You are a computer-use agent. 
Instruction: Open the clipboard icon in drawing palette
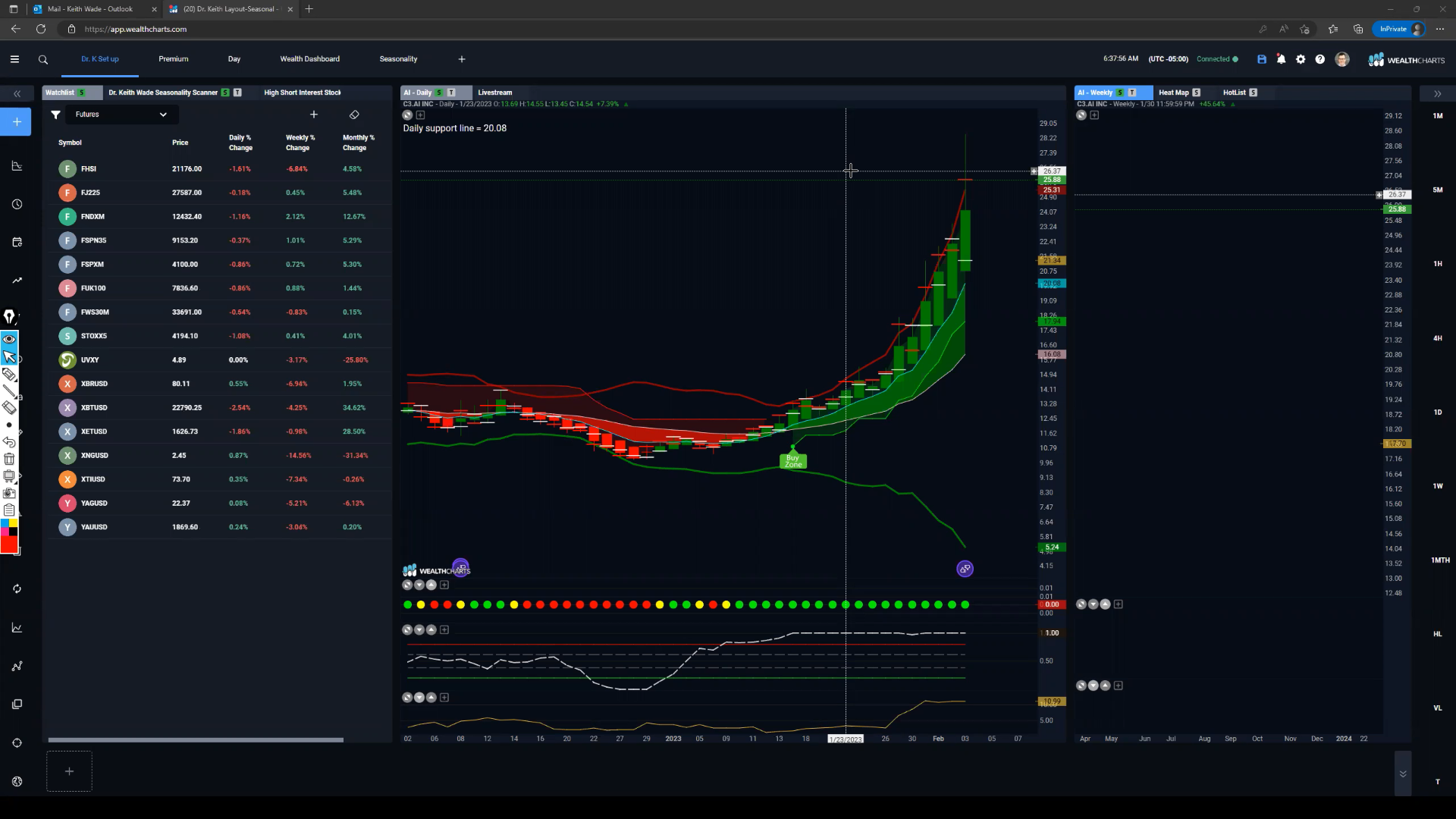coord(9,510)
